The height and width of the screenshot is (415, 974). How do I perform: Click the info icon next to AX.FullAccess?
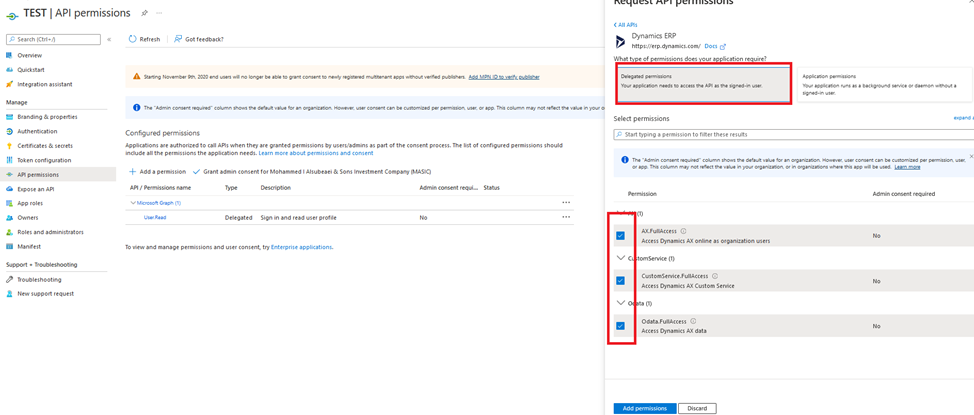coord(683,230)
